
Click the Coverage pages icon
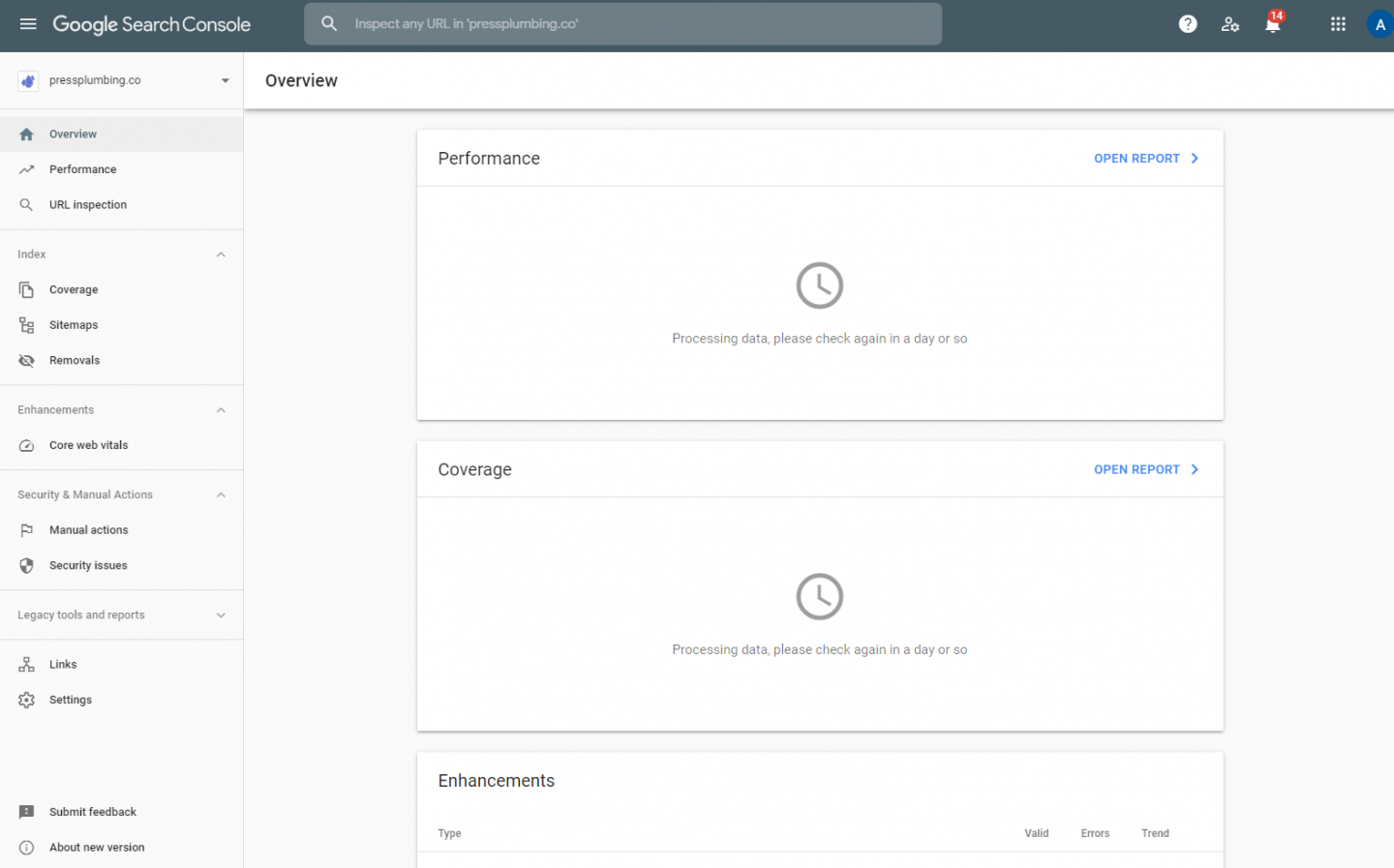pyautogui.click(x=27, y=290)
